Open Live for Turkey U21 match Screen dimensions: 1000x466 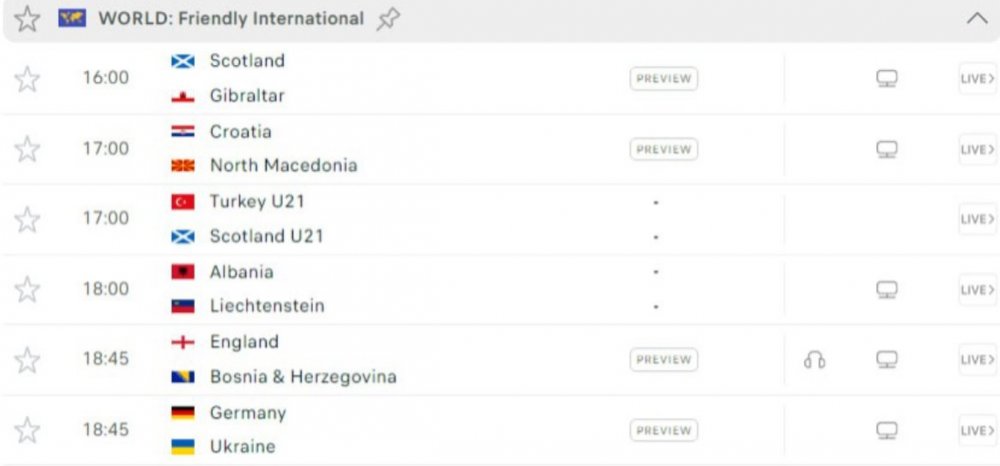click(x=977, y=219)
